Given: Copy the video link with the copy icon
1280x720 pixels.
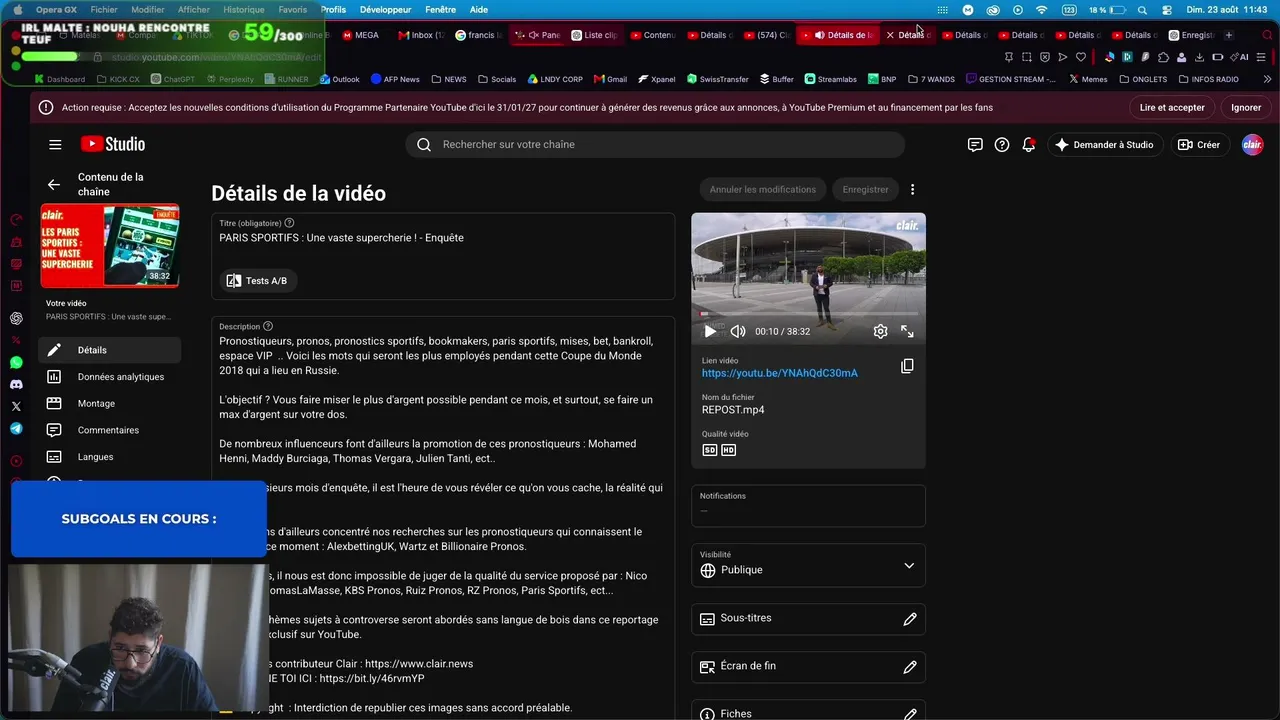Looking at the screenshot, I should coord(907,366).
